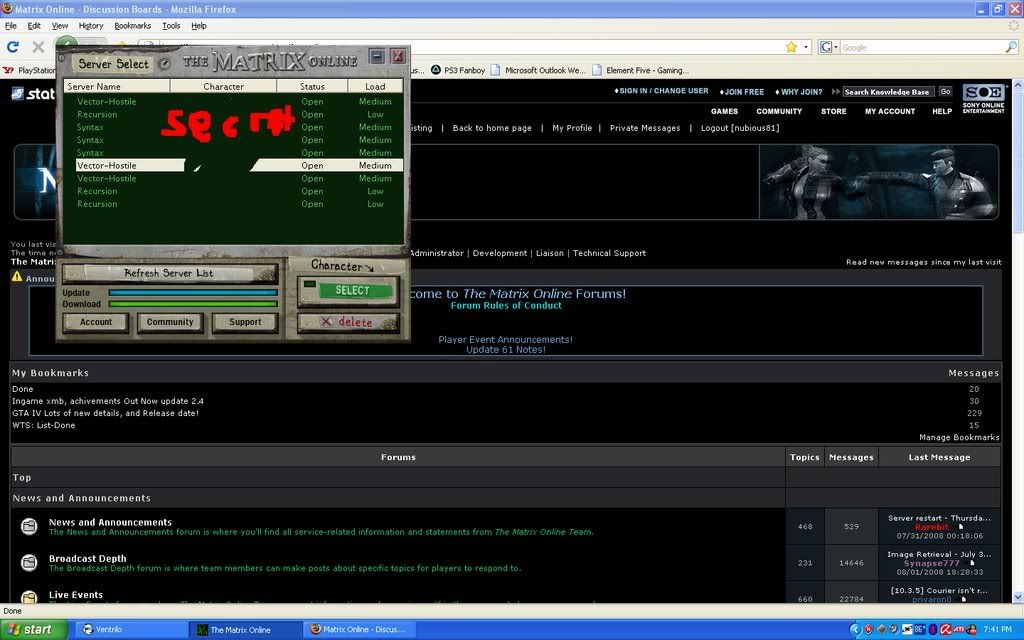The height and width of the screenshot is (640, 1024).
Task: Click the bookmark star in address bar
Action: pyautogui.click(x=791, y=47)
